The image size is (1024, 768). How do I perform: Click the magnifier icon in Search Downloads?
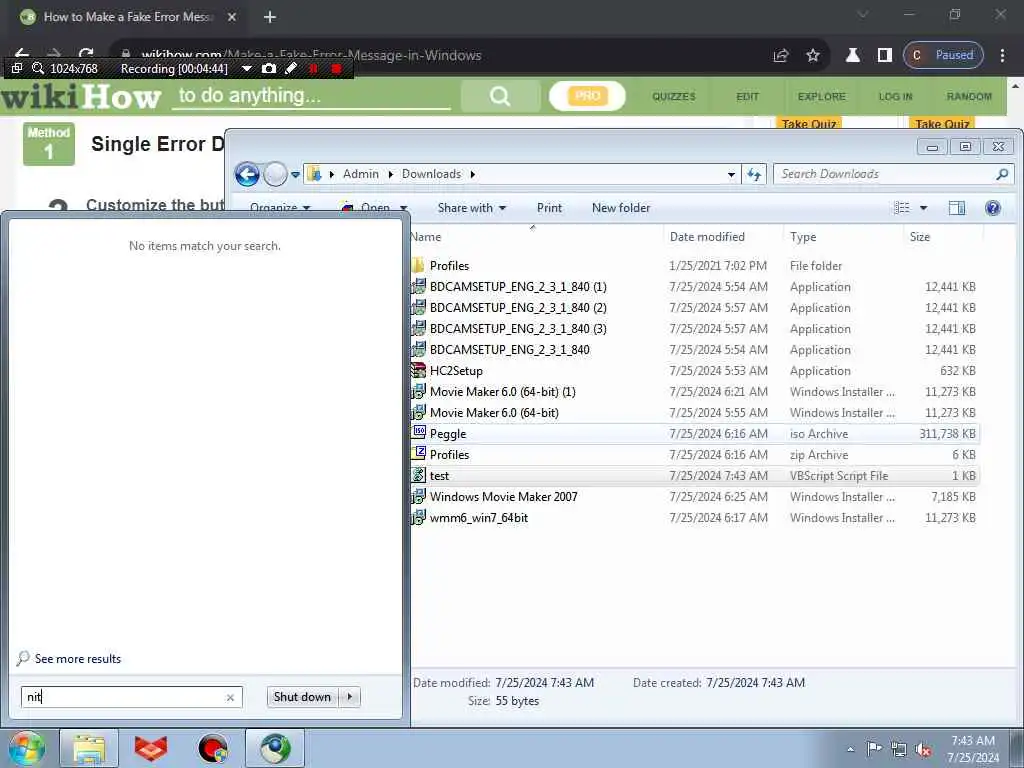[x=1002, y=174]
